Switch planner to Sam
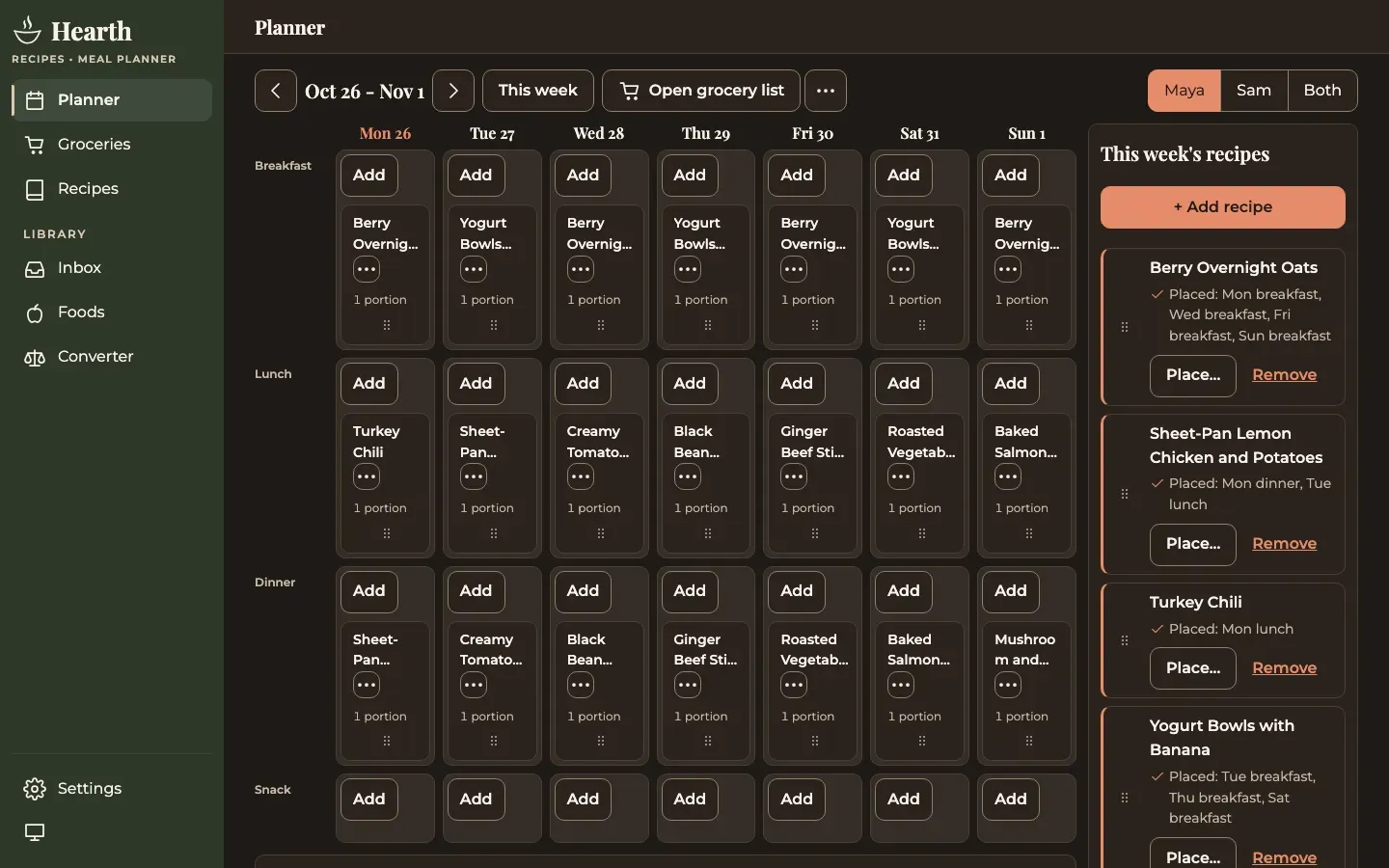 1254,91
